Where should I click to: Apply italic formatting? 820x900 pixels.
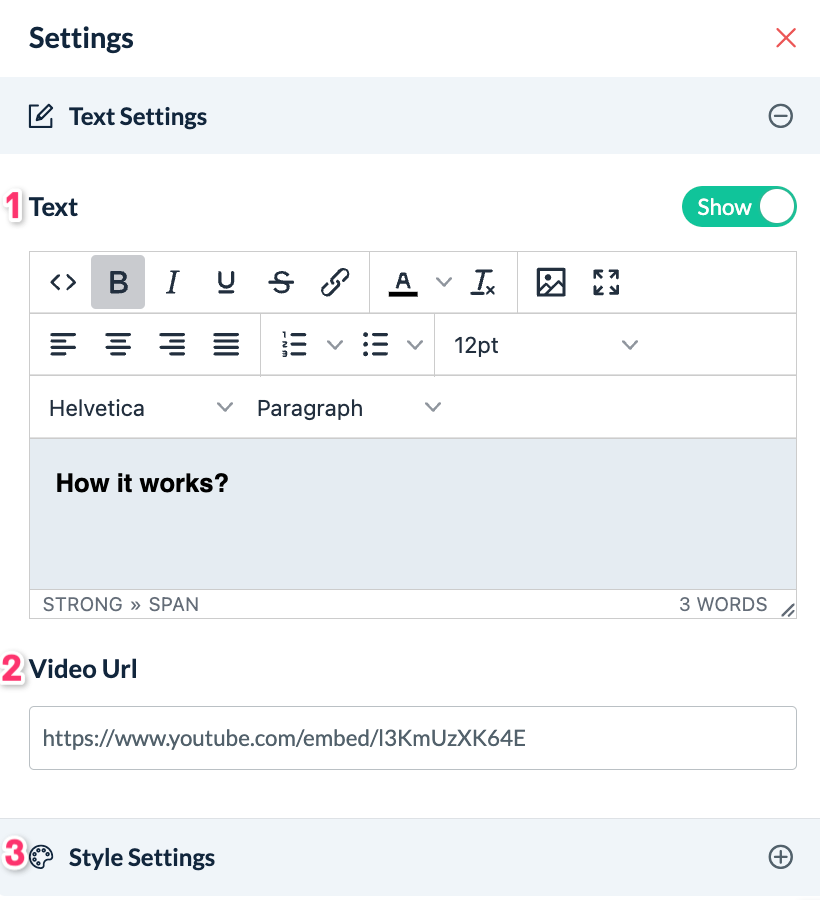[172, 283]
